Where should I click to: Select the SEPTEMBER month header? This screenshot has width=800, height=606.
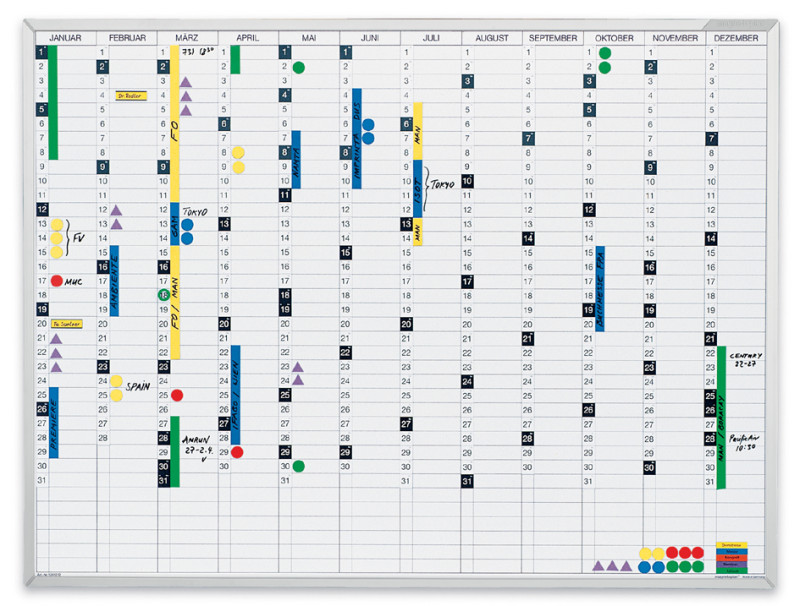click(553, 38)
